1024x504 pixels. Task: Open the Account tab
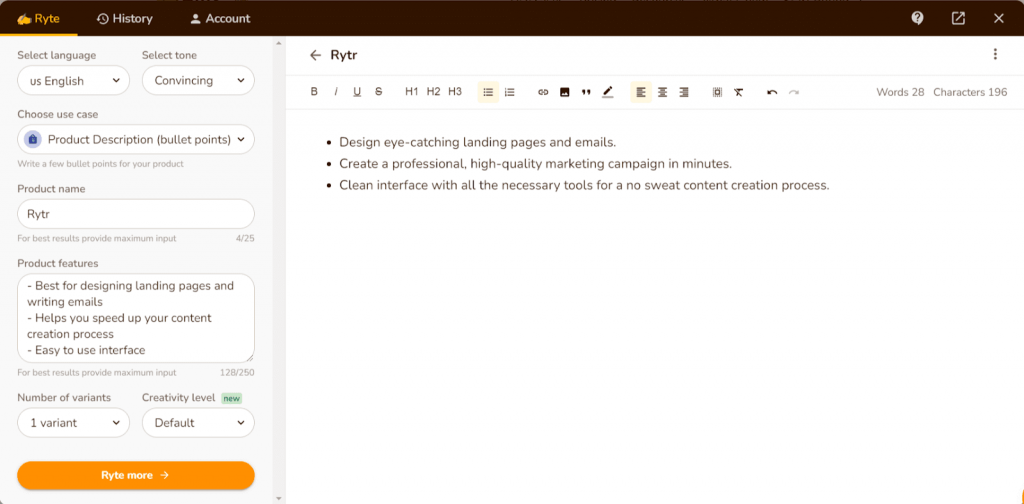220,18
